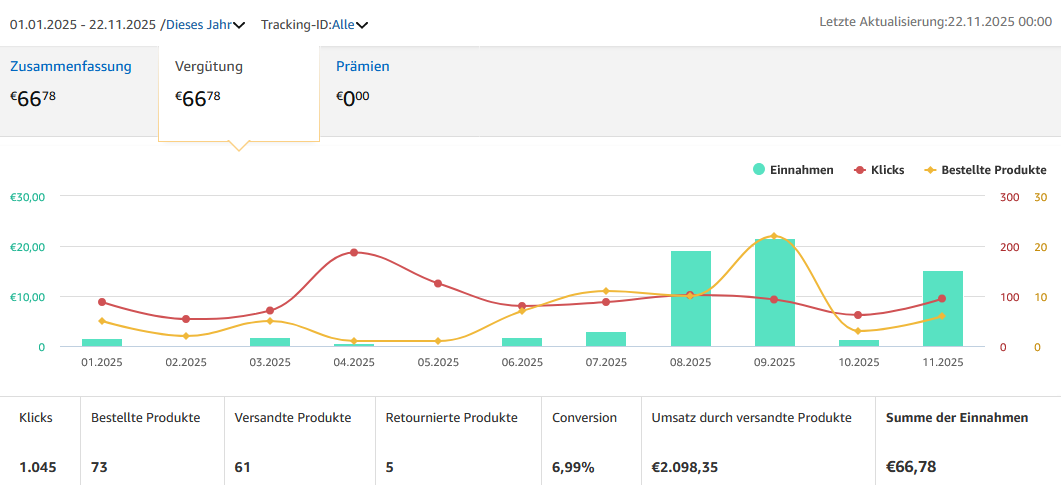Open the Prämien tab
Screen dimensions: 1061x485
coord(363,67)
